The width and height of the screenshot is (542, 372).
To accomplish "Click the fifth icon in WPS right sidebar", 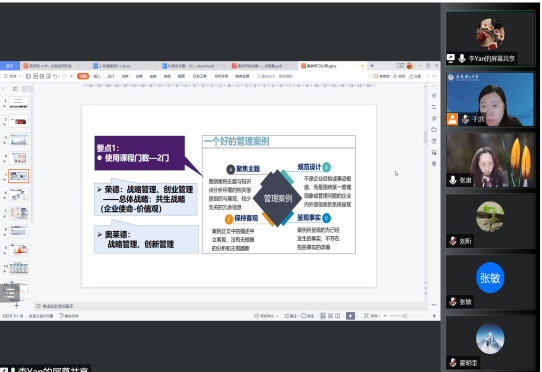I will click(434, 141).
